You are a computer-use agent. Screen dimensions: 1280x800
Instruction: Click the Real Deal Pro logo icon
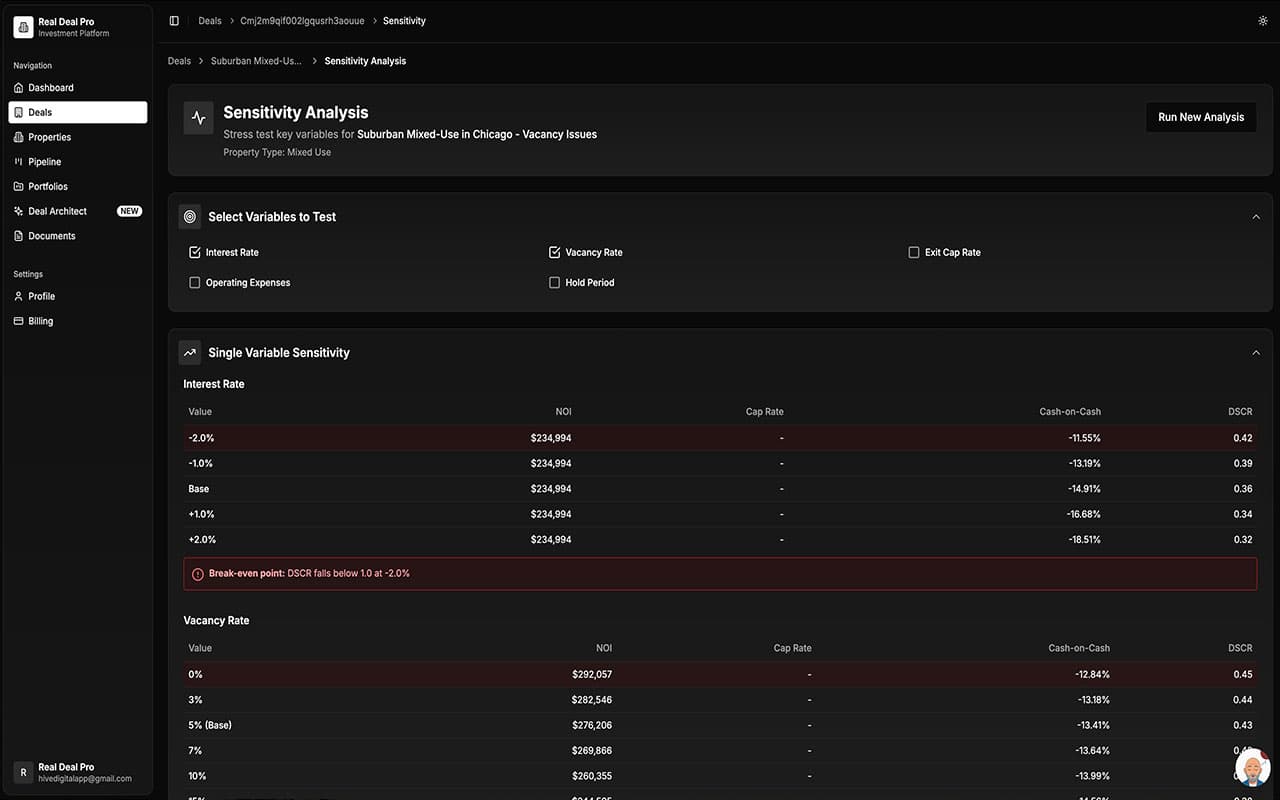click(x=23, y=27)
